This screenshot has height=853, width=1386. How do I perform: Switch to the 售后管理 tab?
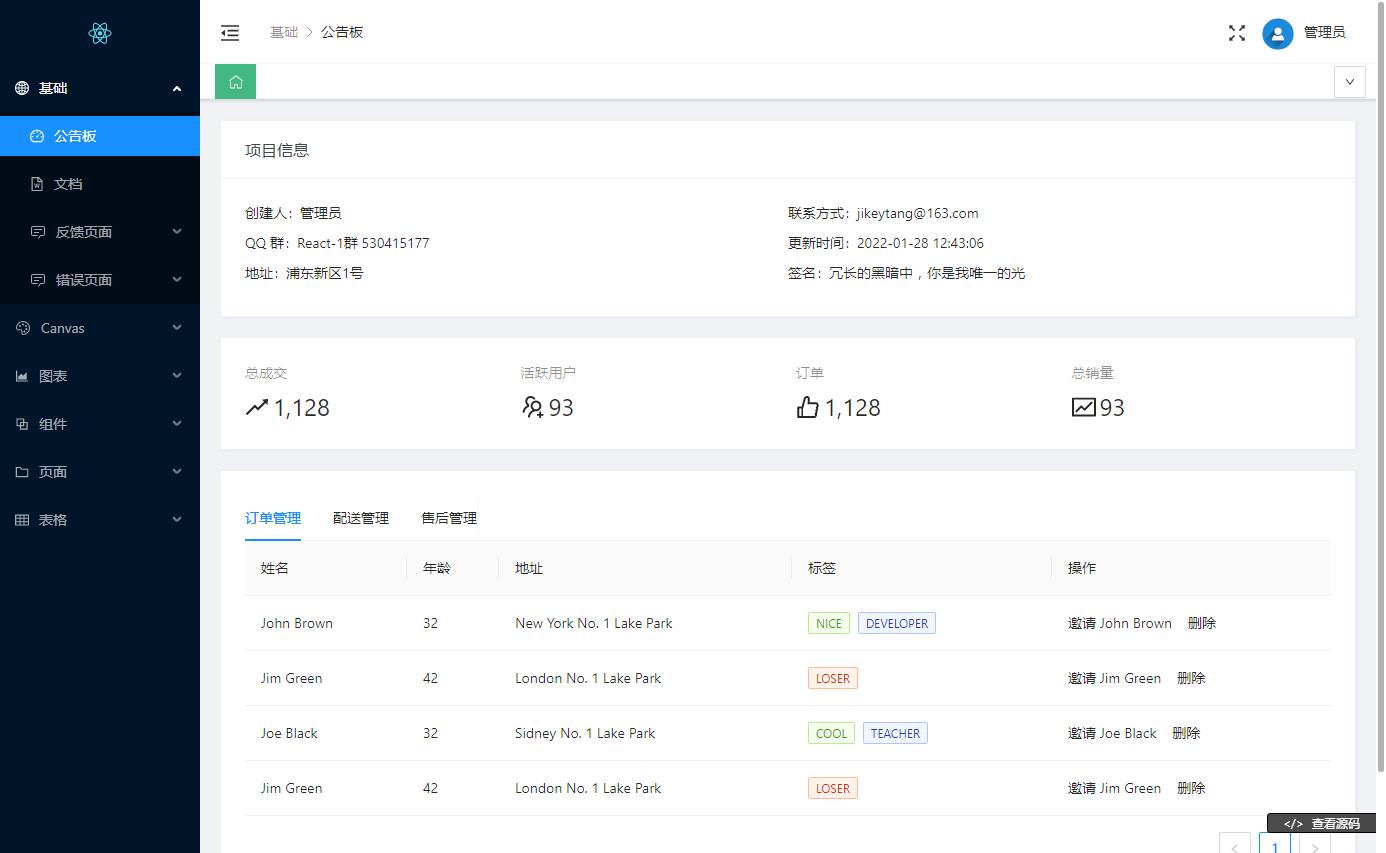[449, 518]
